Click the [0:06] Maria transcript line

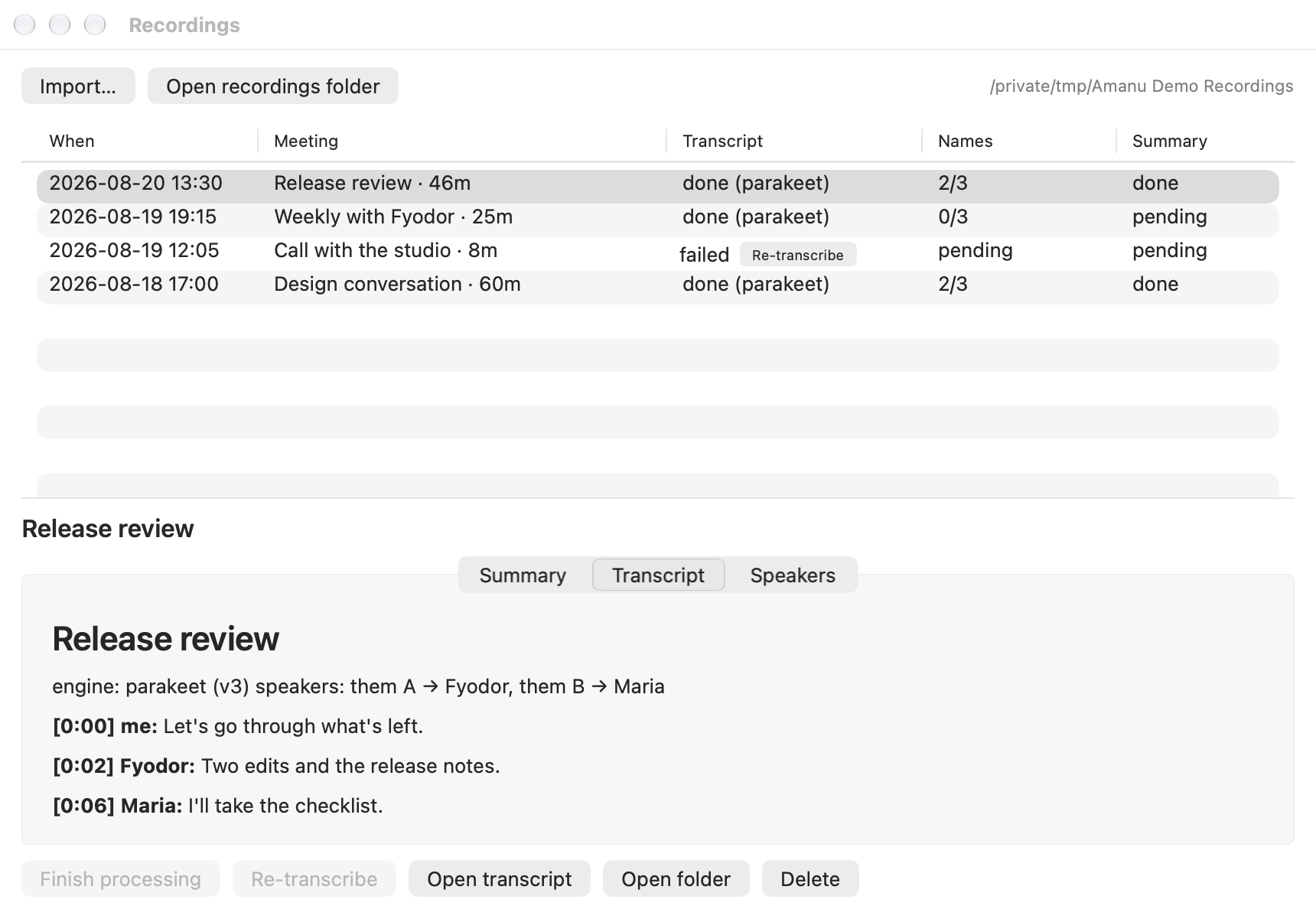[217, 806]
